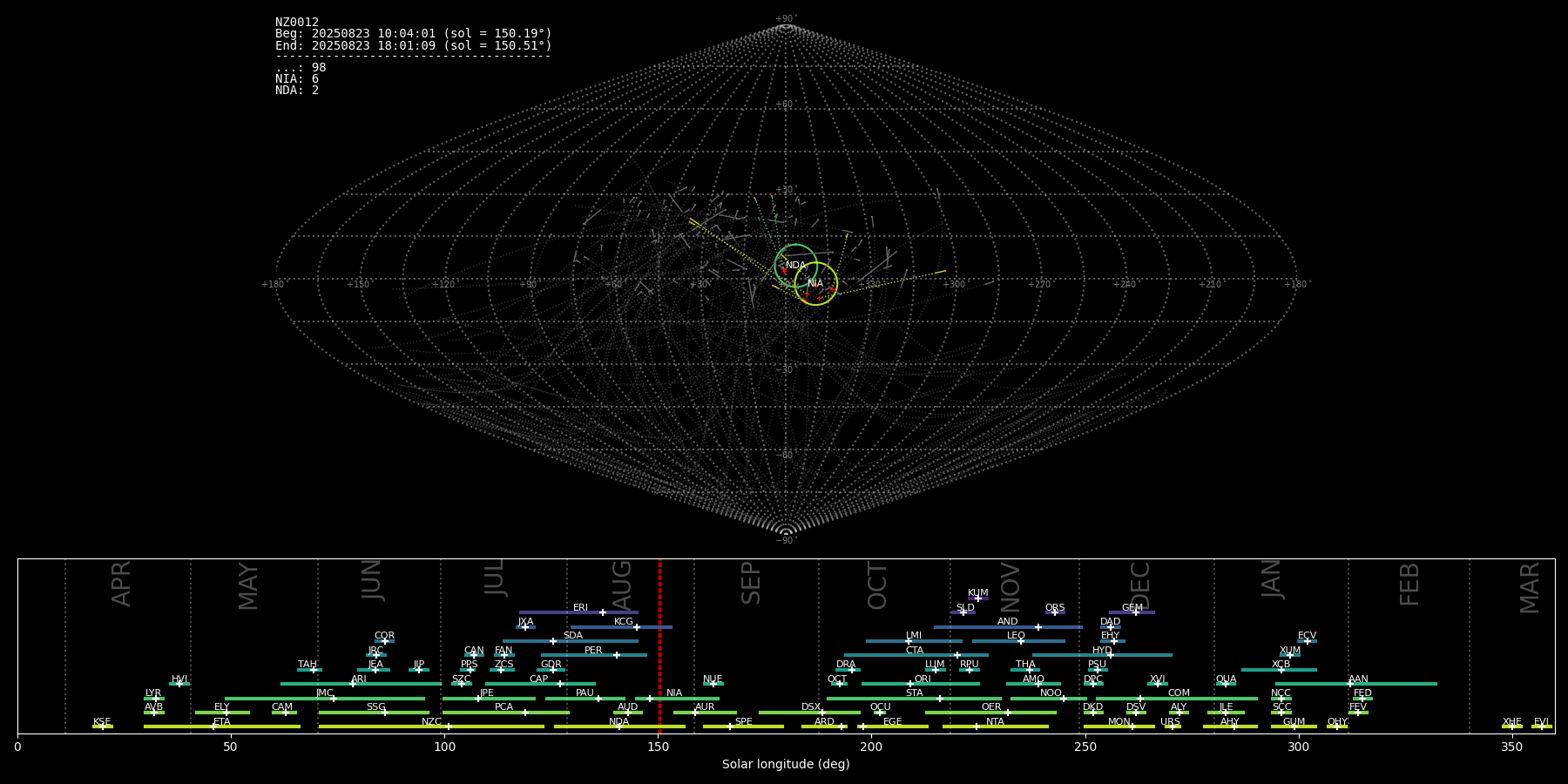Click the NDA label in the timeline chart

pos(619,722)
